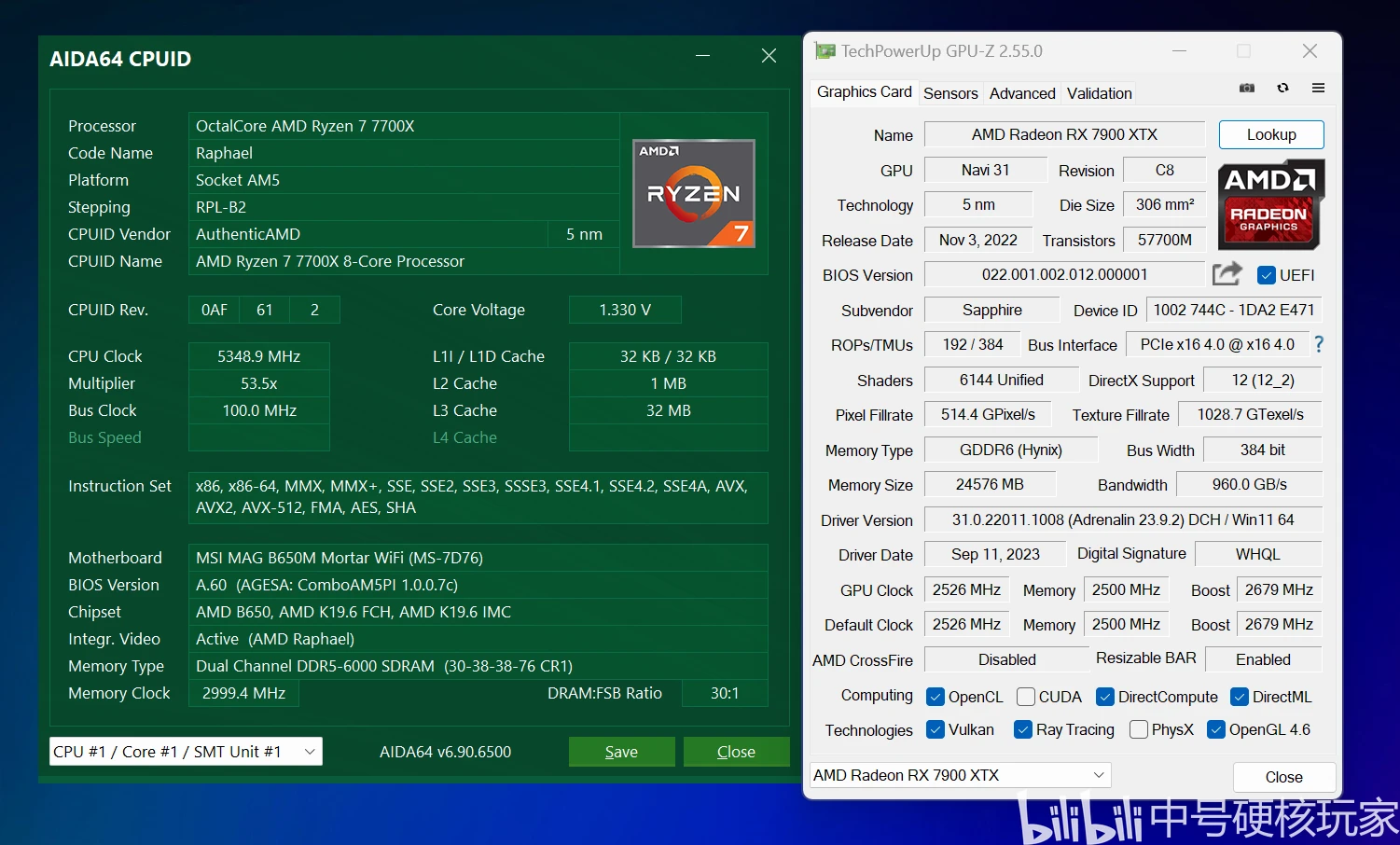1400x845 pixels.
Task: Click the Bandwidth 960.0 GB/s field
Action: click(x=1249, y=484)
